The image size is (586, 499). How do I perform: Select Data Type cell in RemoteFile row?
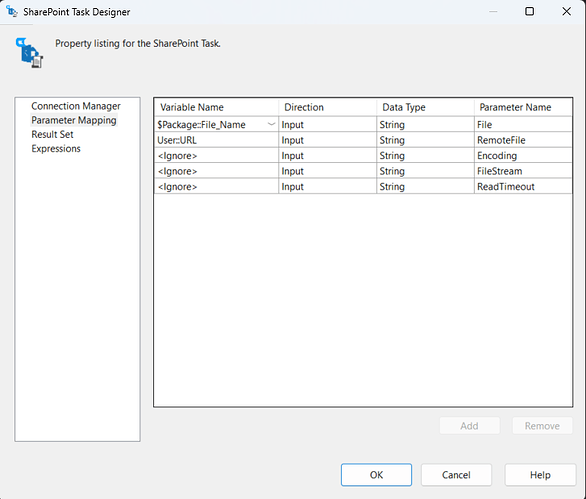click(x=425, y=140)
